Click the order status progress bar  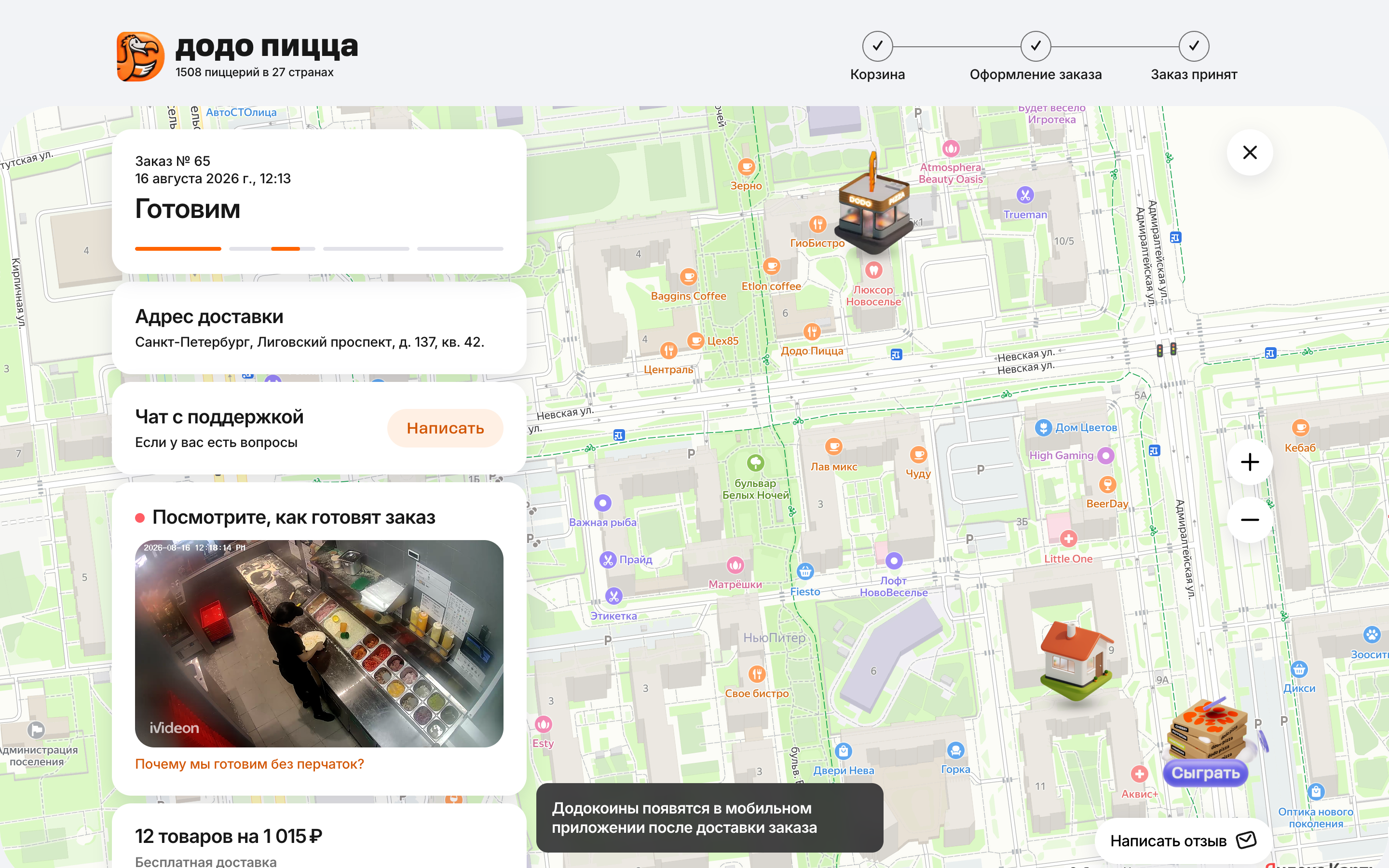pos(319,248)
